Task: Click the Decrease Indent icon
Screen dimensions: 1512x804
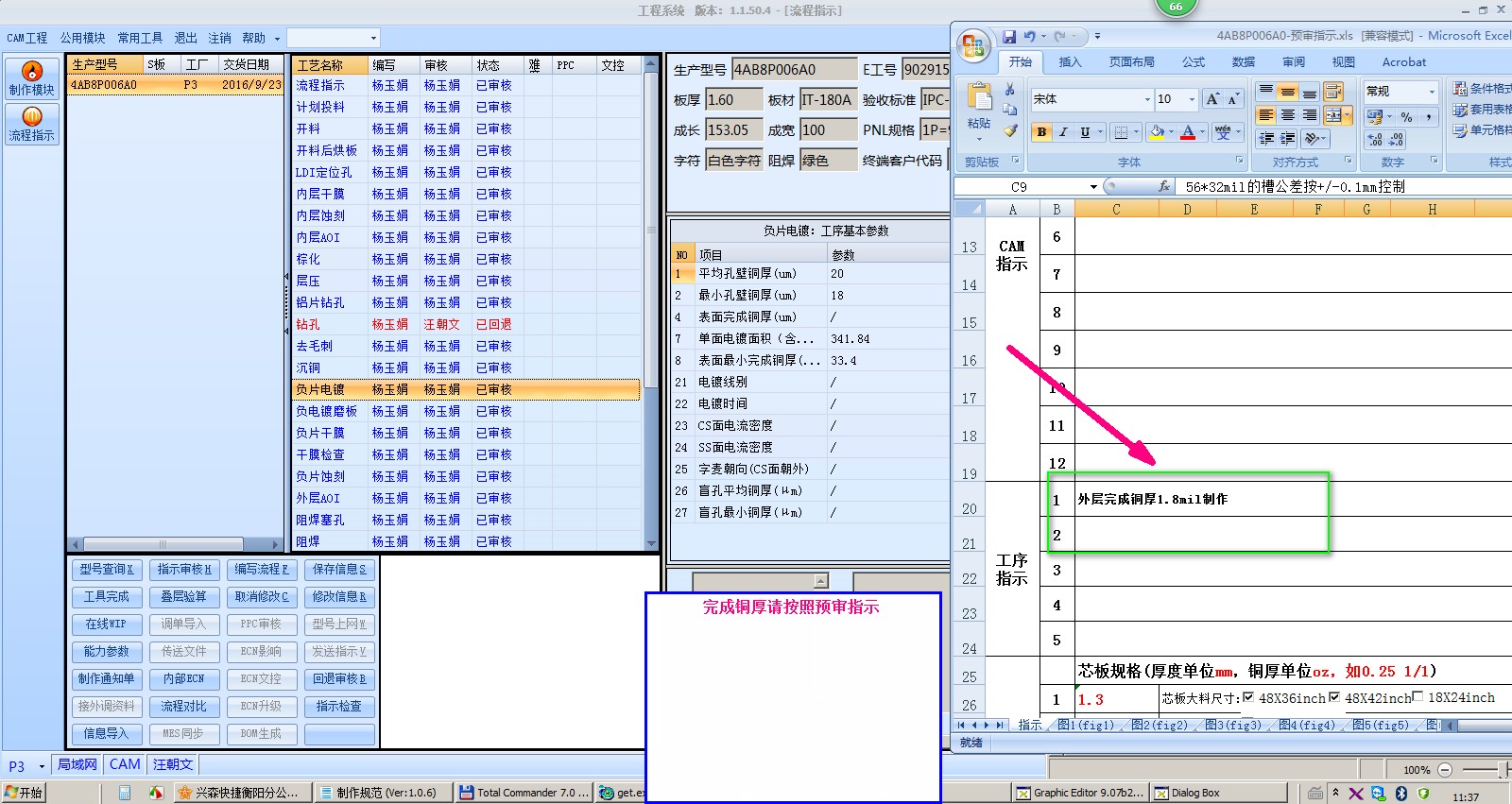Action: pos(1266,139)
